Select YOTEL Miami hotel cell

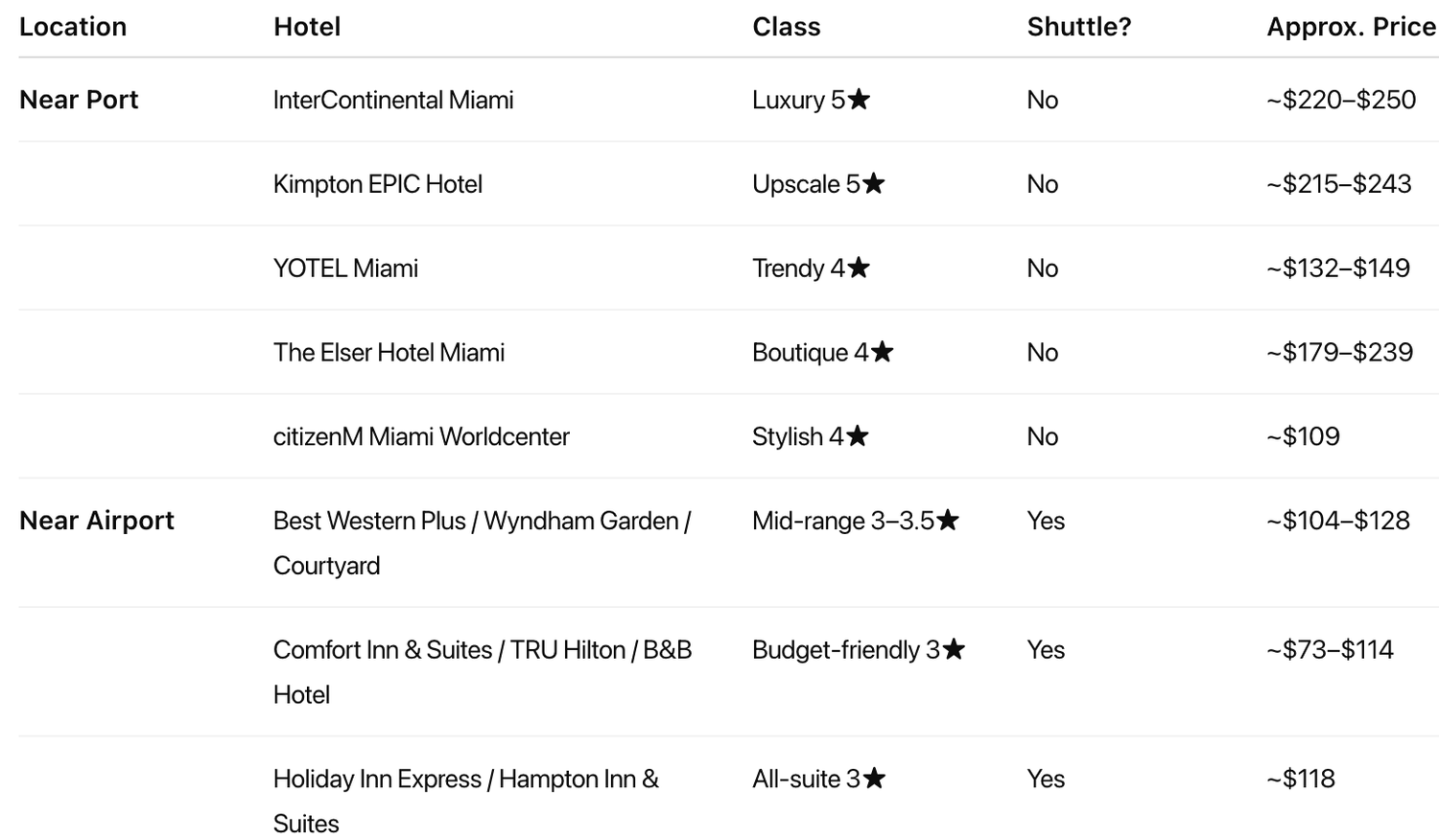point(345,268)
